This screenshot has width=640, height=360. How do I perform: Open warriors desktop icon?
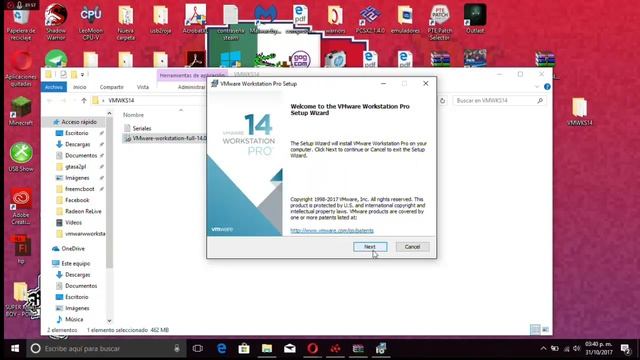pyautogui.click(x=335, y=20)
